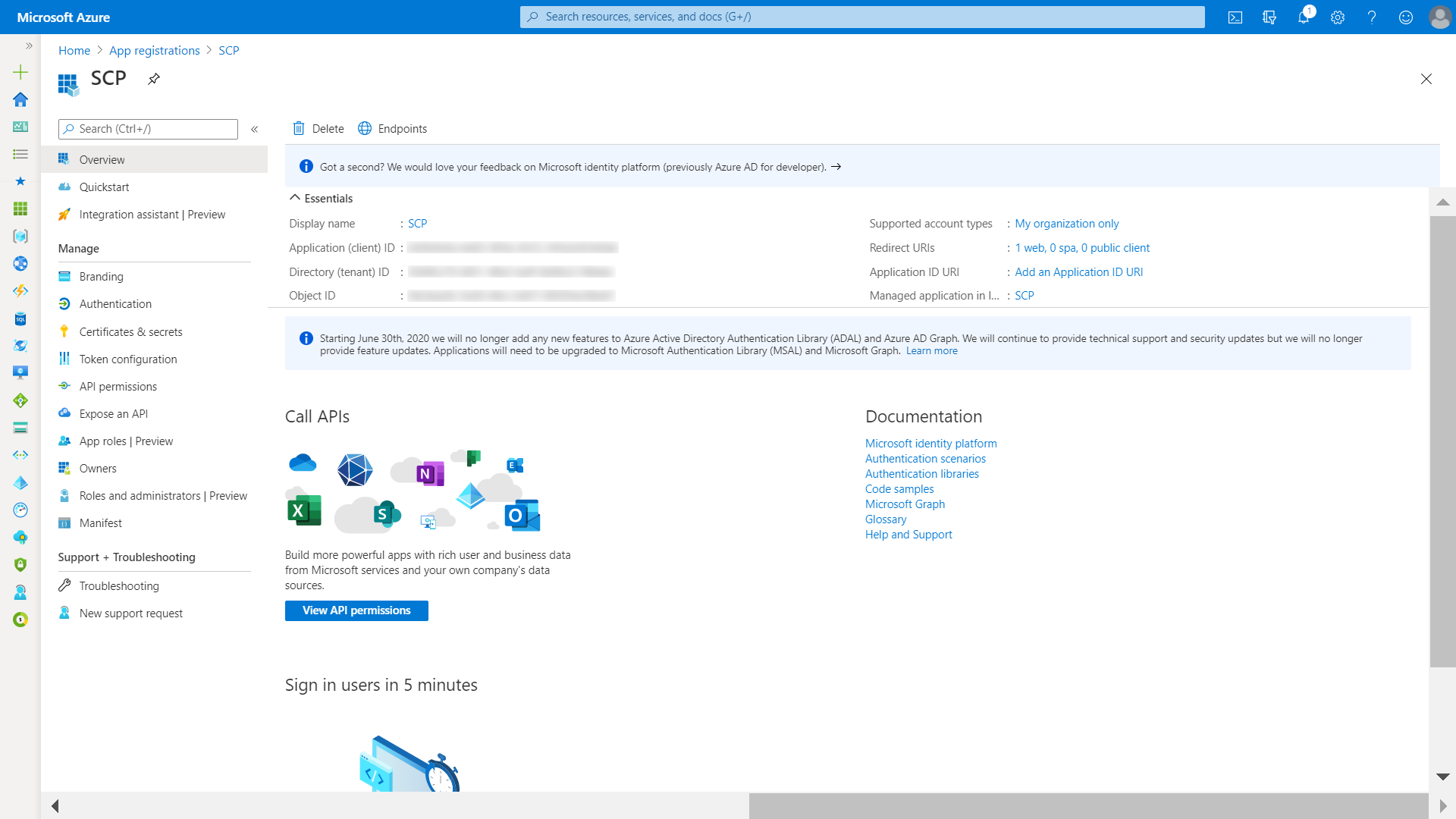
Task: Open the portal settings gear
Action: [1338, 17]
